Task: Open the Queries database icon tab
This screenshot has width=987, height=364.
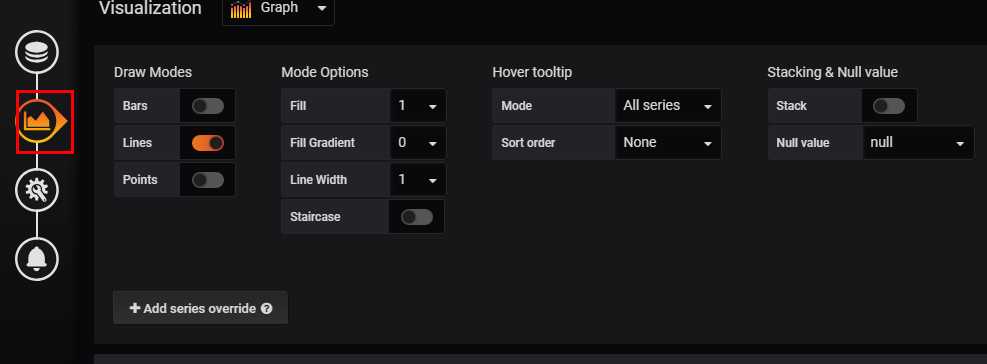Action: click(37, 52)
